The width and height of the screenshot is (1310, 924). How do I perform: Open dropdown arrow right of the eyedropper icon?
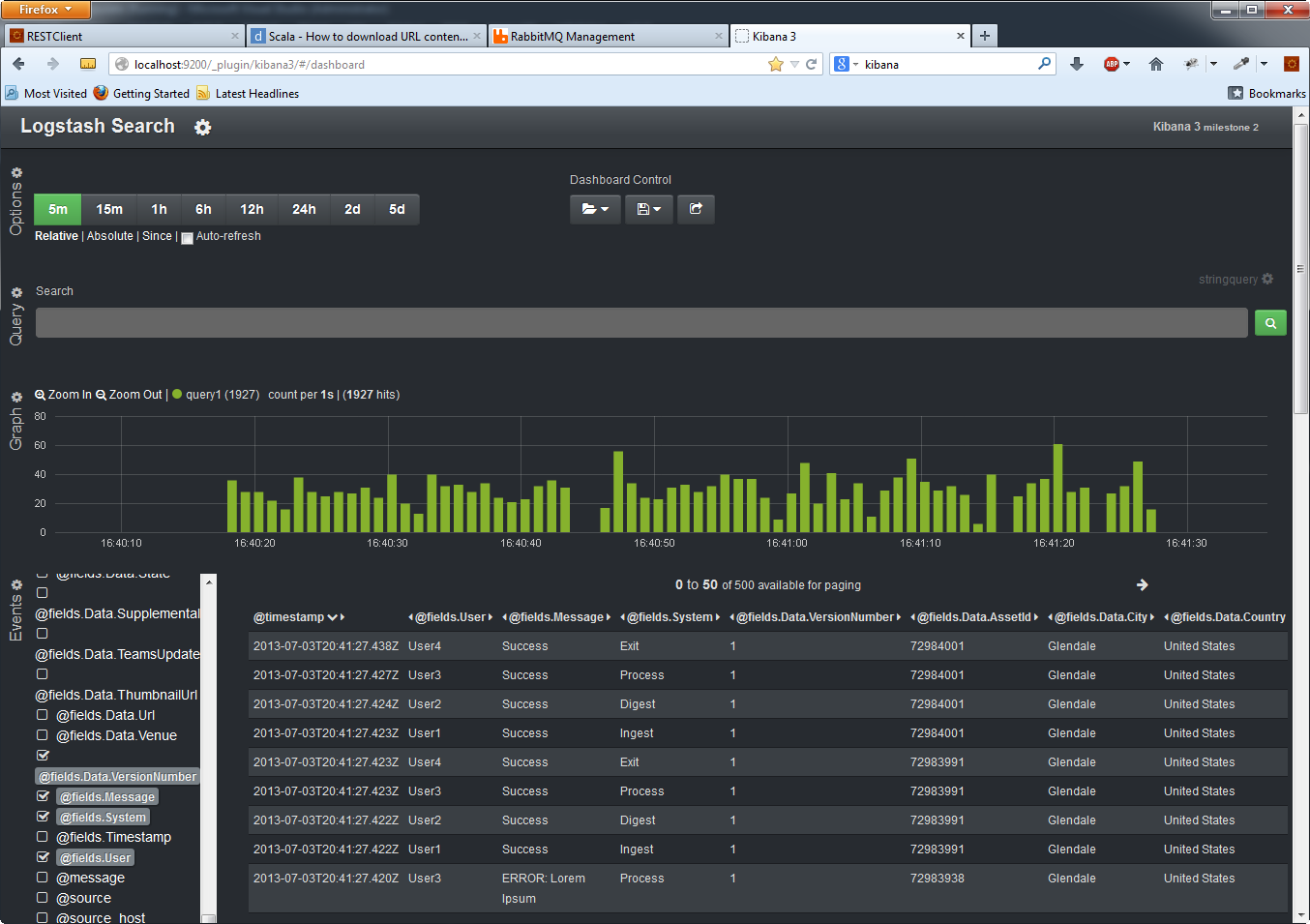coord(1264,64)
